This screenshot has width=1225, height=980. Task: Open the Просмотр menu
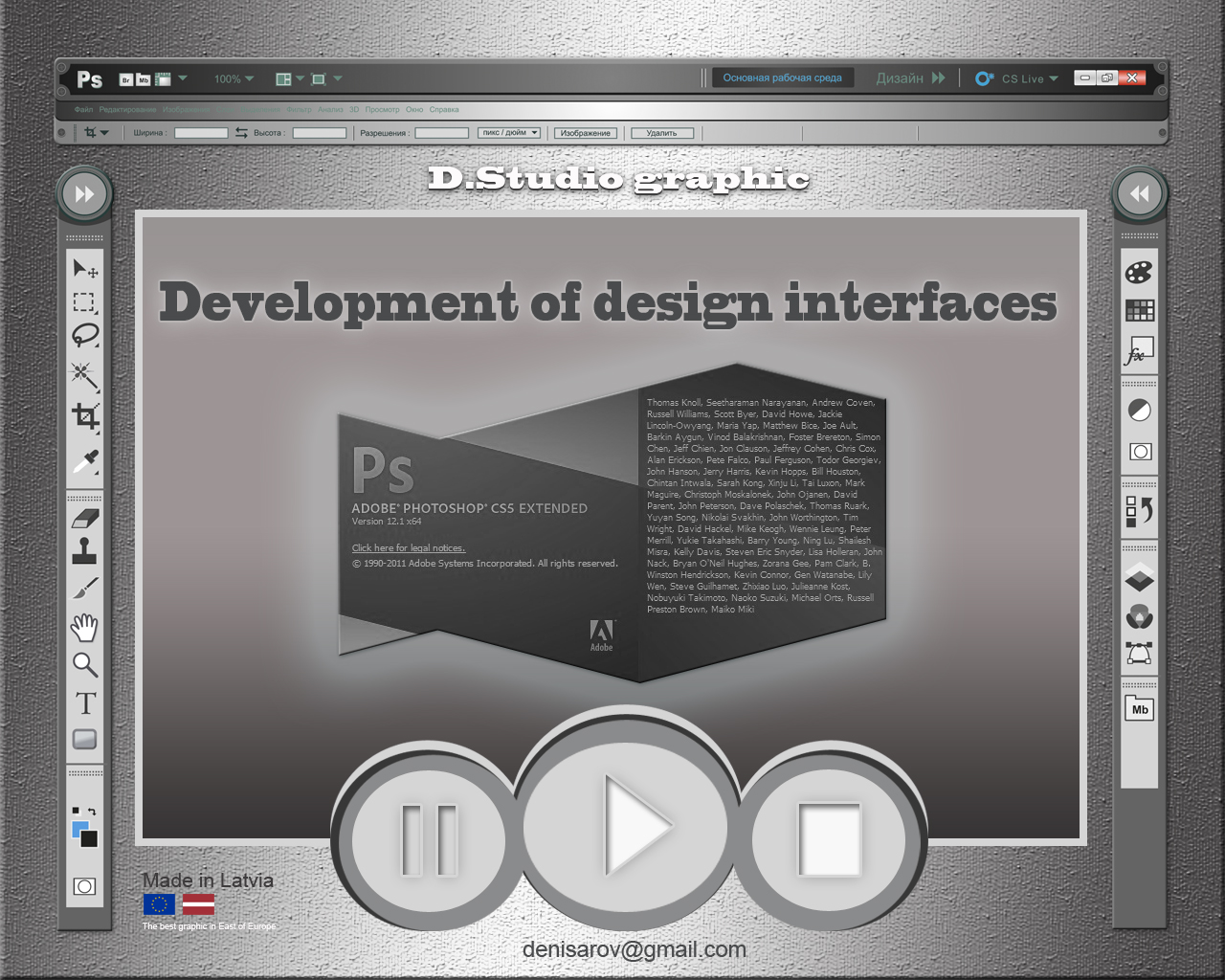[x=382, y=110]
